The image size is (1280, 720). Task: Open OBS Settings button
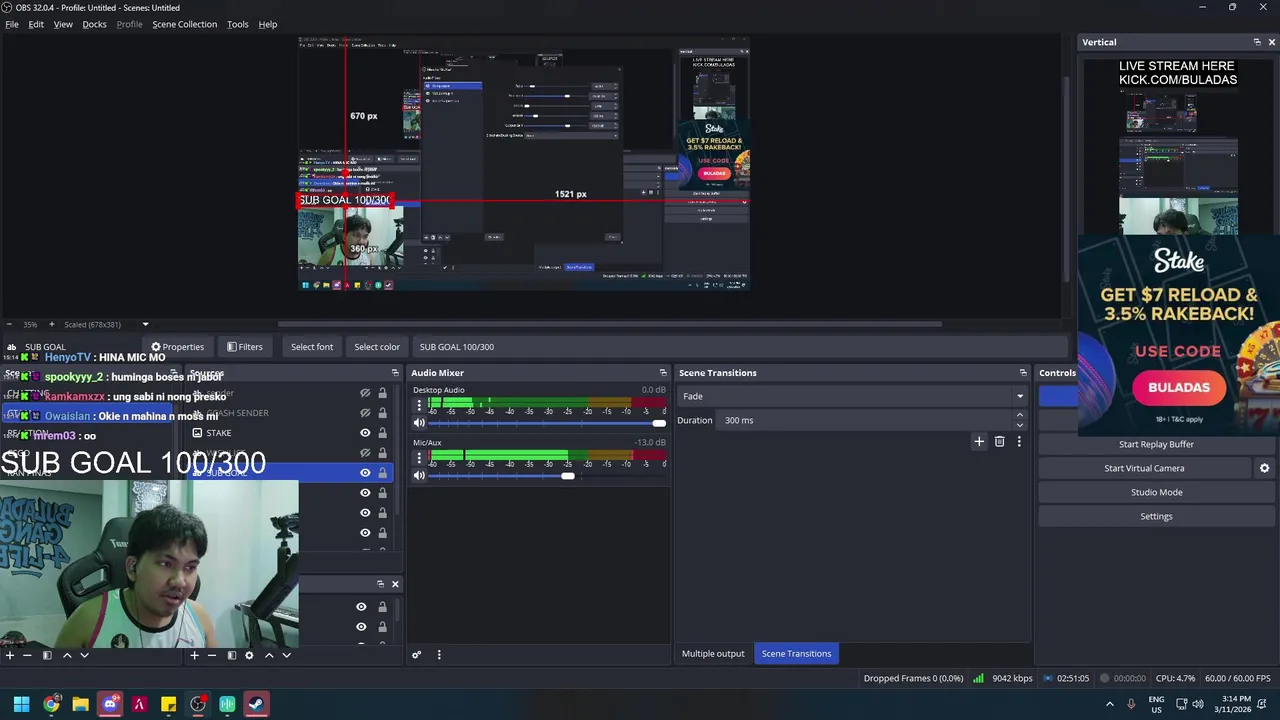(x=1156, y=516)
